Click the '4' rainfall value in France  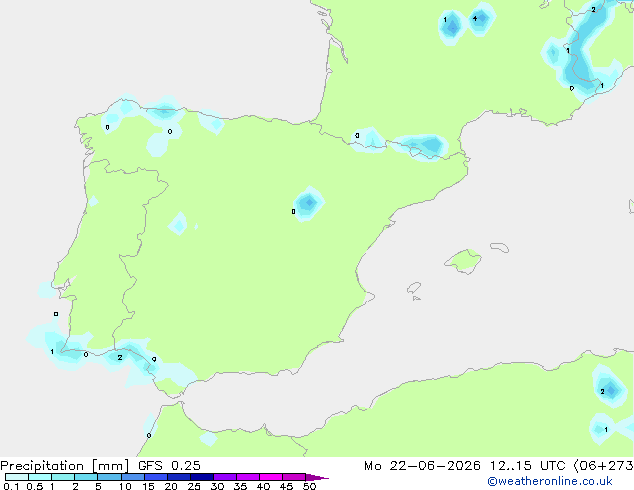point(475,18)
